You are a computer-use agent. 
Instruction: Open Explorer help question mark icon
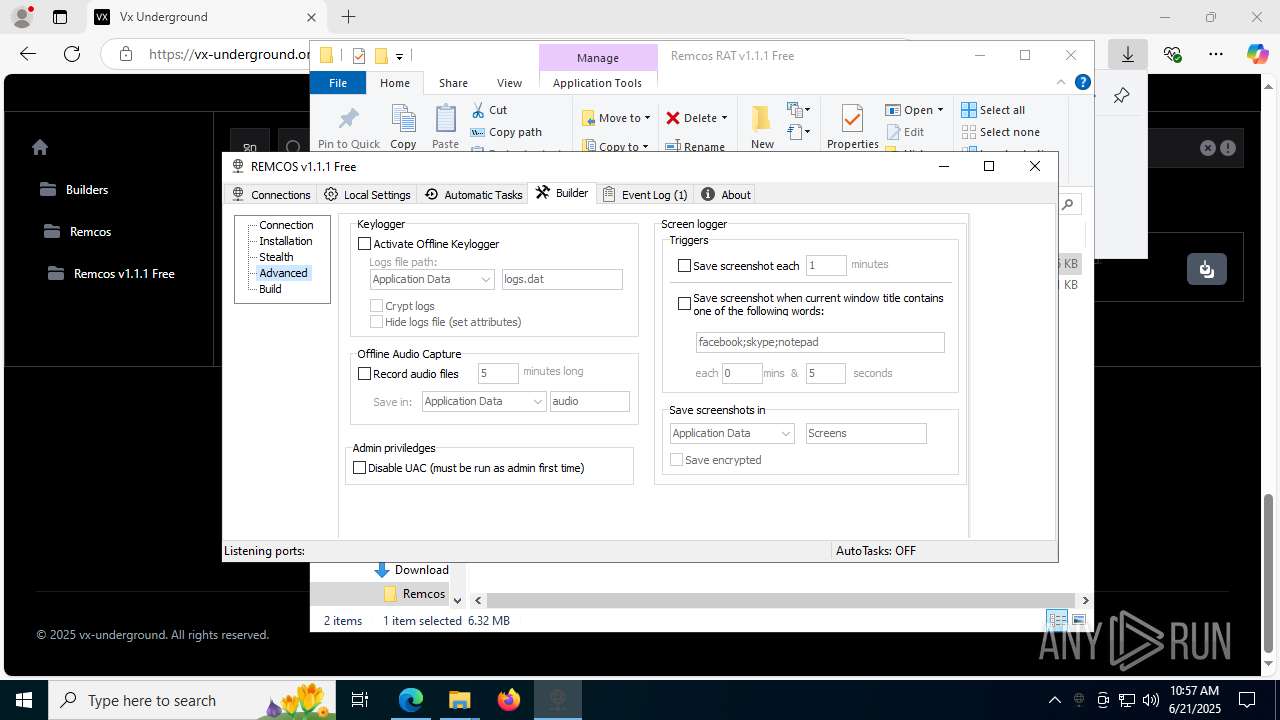coord(1082,82)
